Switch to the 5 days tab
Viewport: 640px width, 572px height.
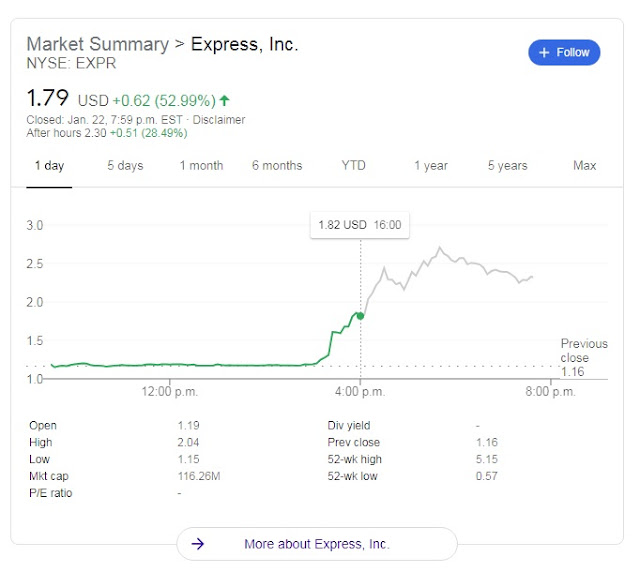click(125, 166)
